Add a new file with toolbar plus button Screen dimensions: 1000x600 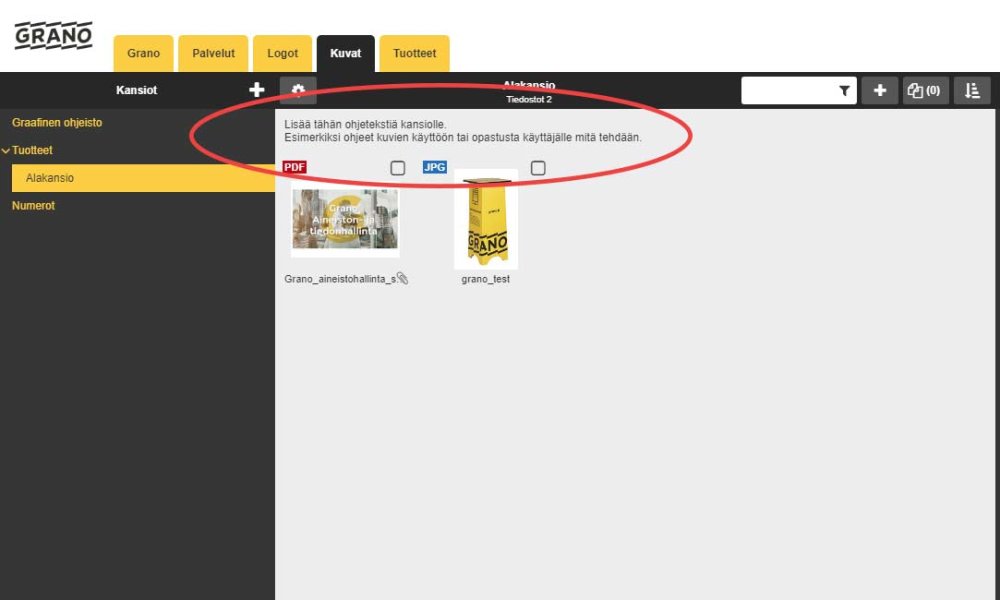[x=879, y=91]
